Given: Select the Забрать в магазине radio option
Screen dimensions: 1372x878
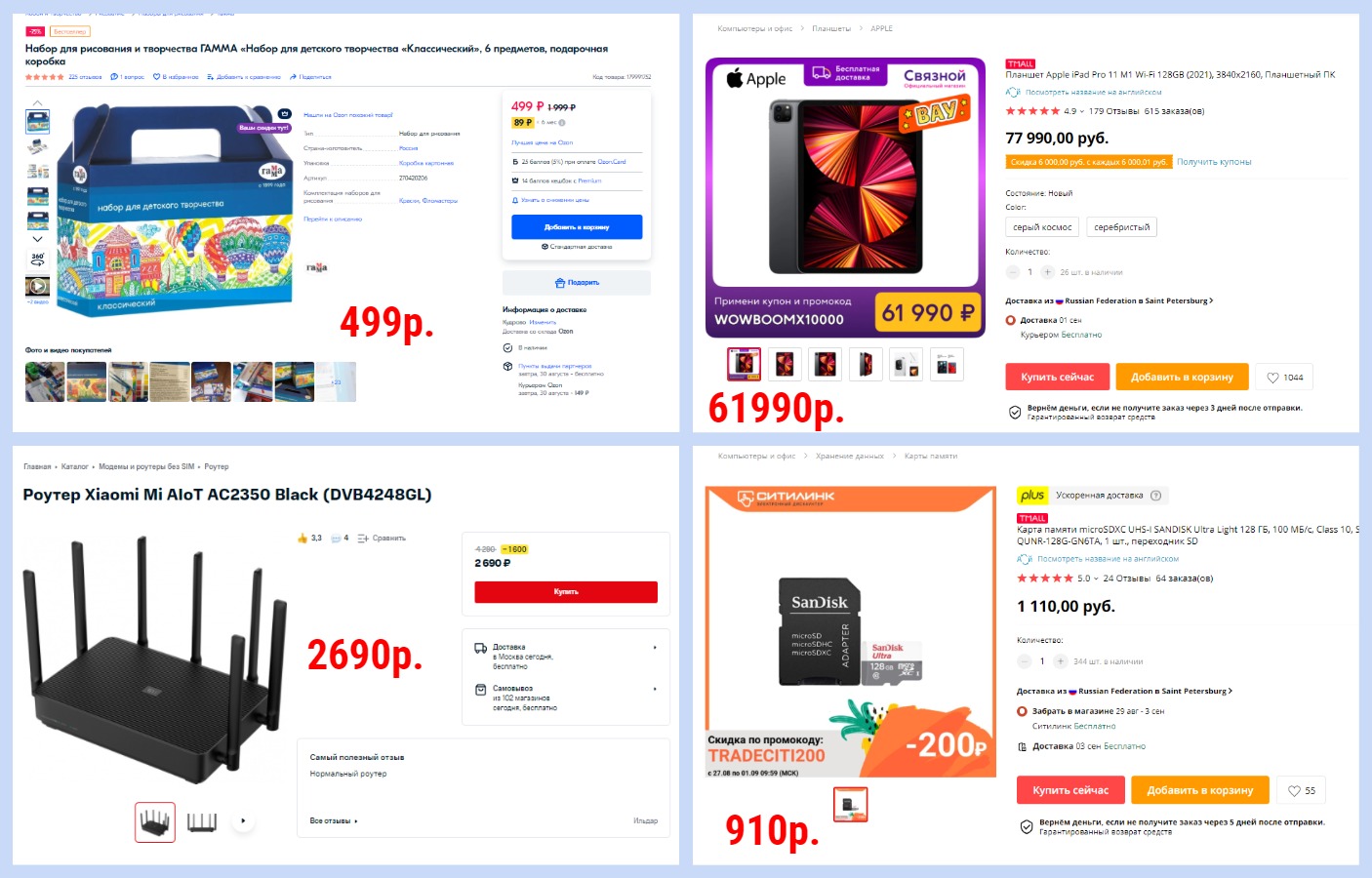Looking at the screenshot, I should coord(1023,711).
